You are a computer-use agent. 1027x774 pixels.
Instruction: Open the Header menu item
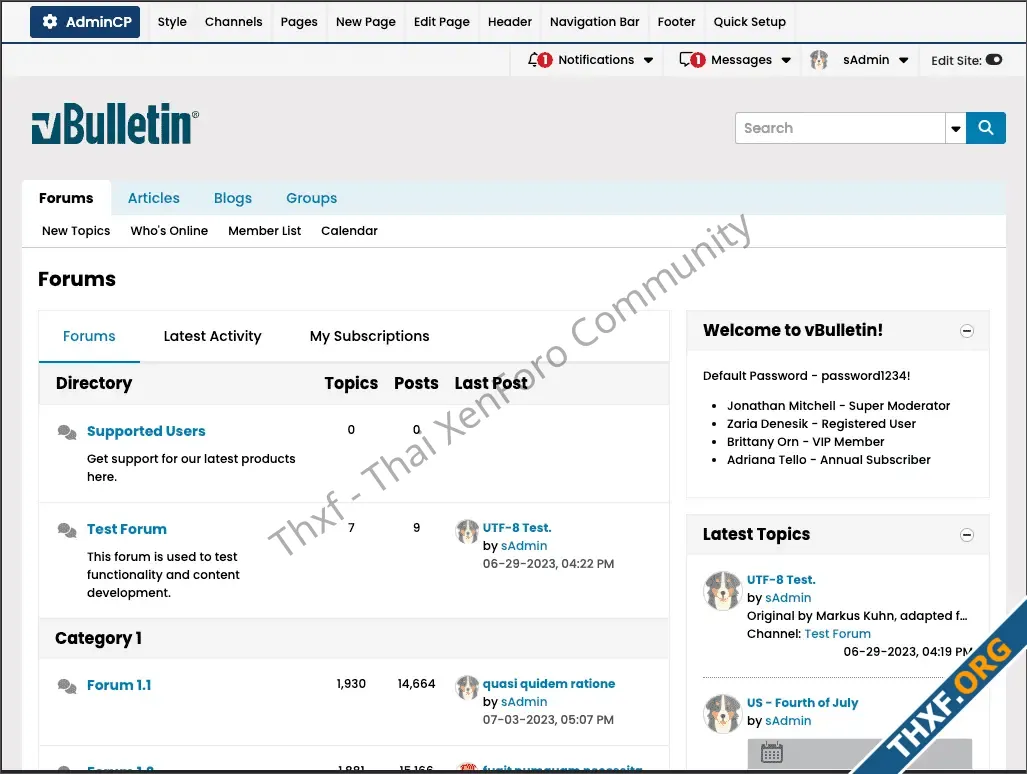coord(510,22)
